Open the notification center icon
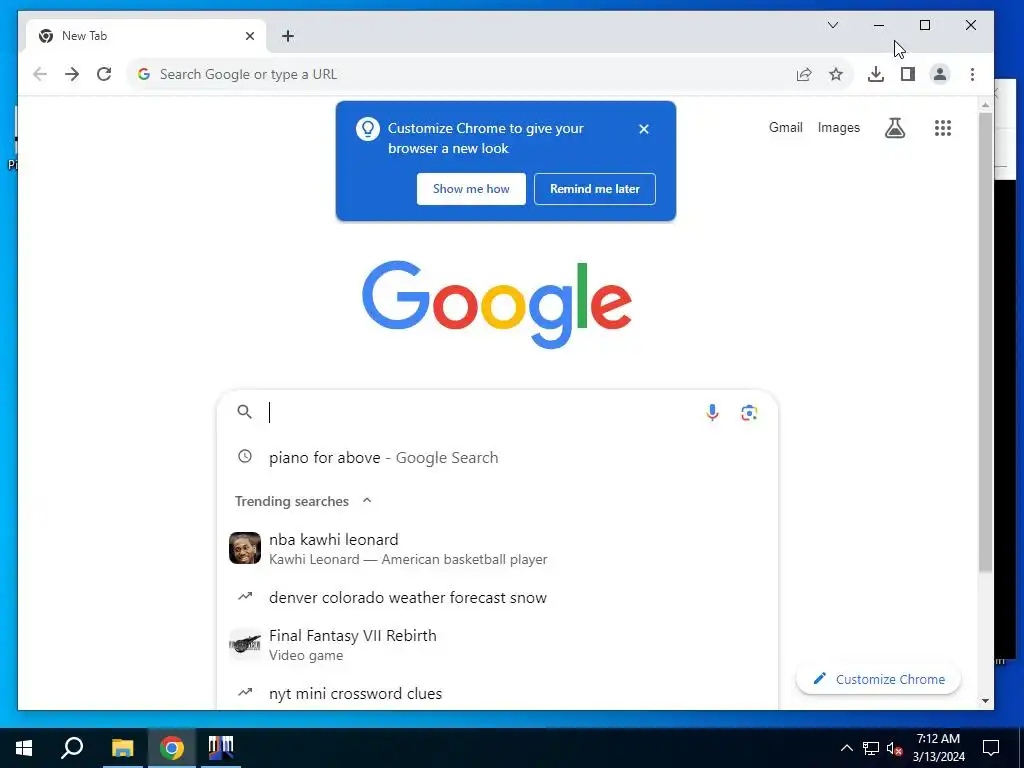Screen dimensions: 1024x768 [x=991, y=748]
